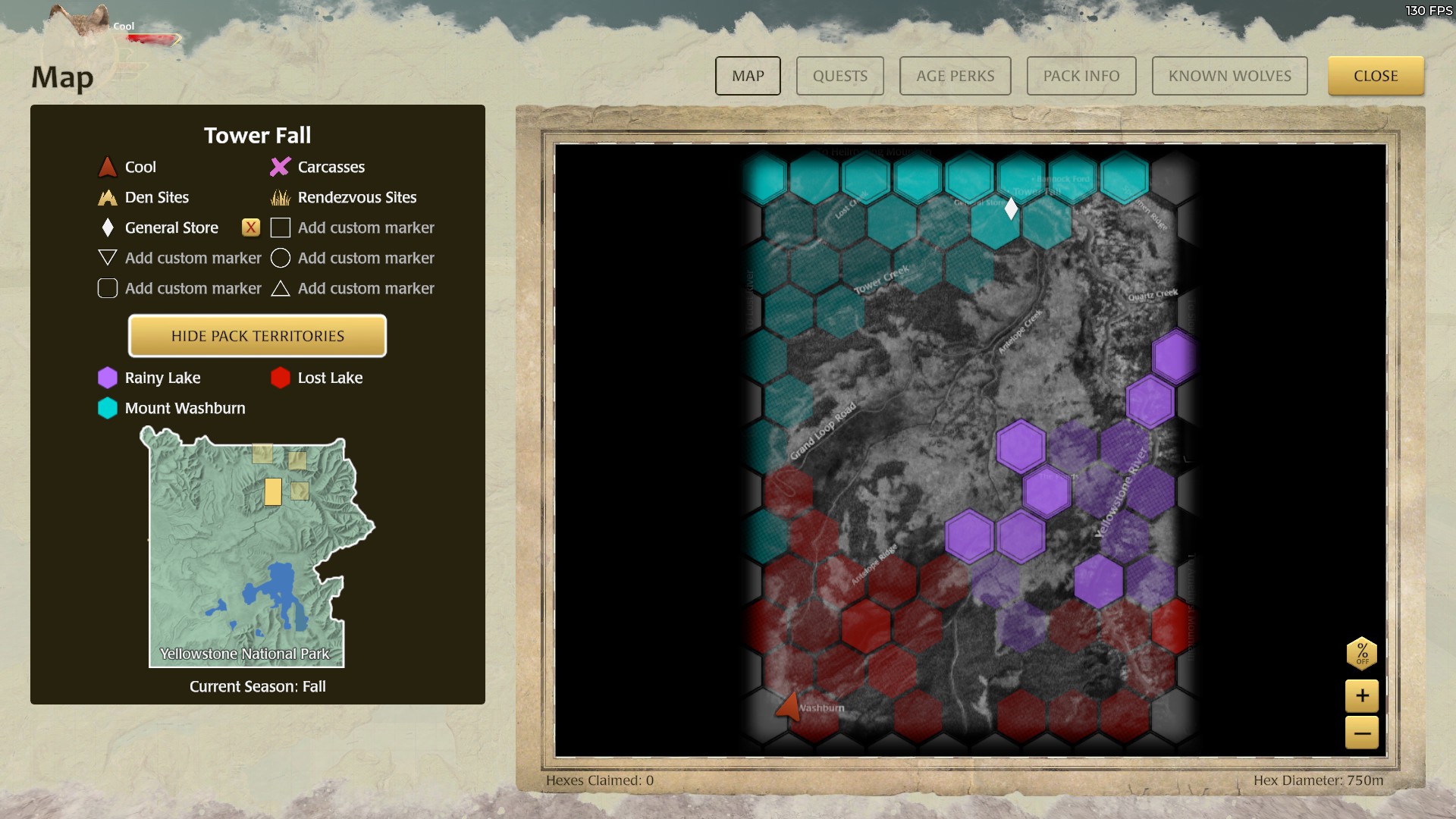Zoom in with the plus button
This screenshot has height=819, width=1456.
click(1362, 695)
